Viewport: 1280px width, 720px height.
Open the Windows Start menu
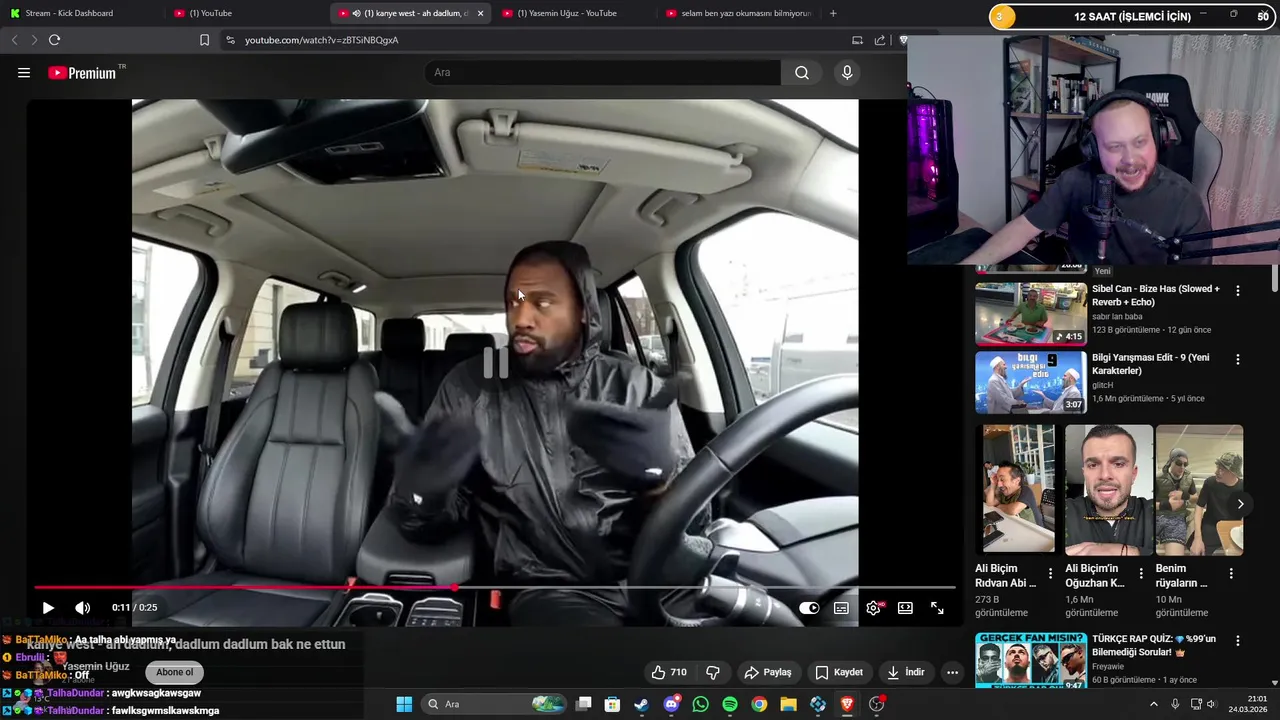pyautogui.click(x=404, y=704)
